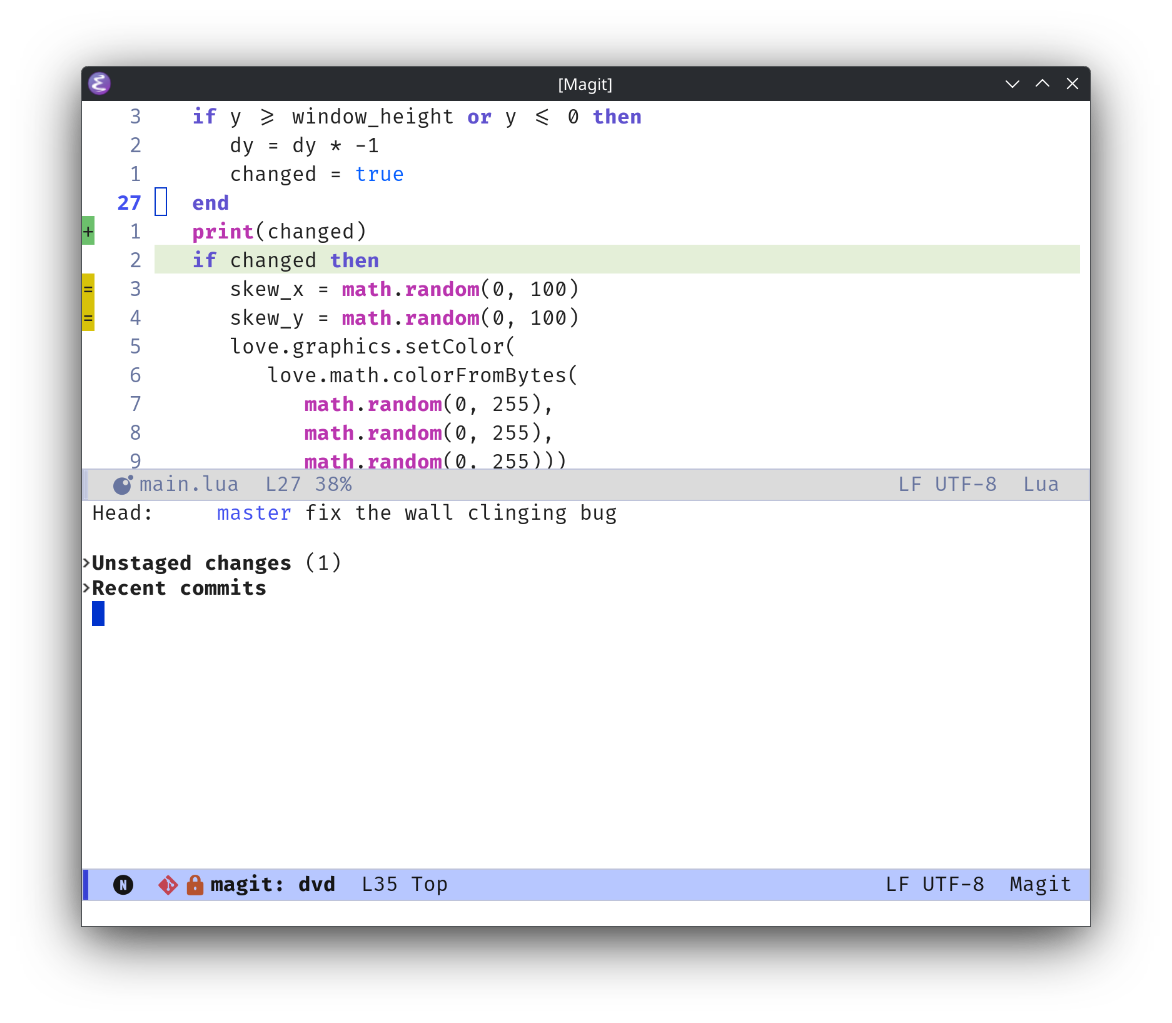The image size is (1172, 1023).
Task: Click the 'L27 38%' position indicator
Action: click(309, 485)
